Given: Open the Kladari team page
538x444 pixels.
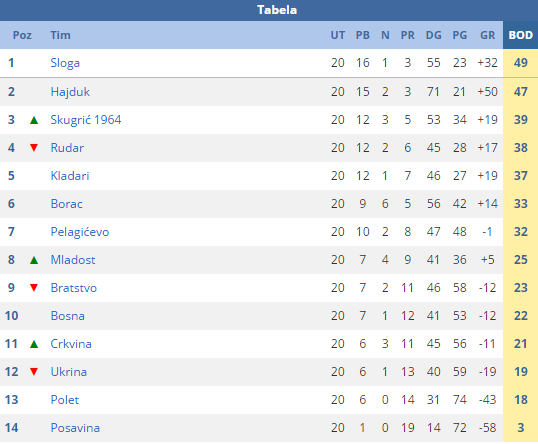Looking at the screenshot, I should [70, 176].
